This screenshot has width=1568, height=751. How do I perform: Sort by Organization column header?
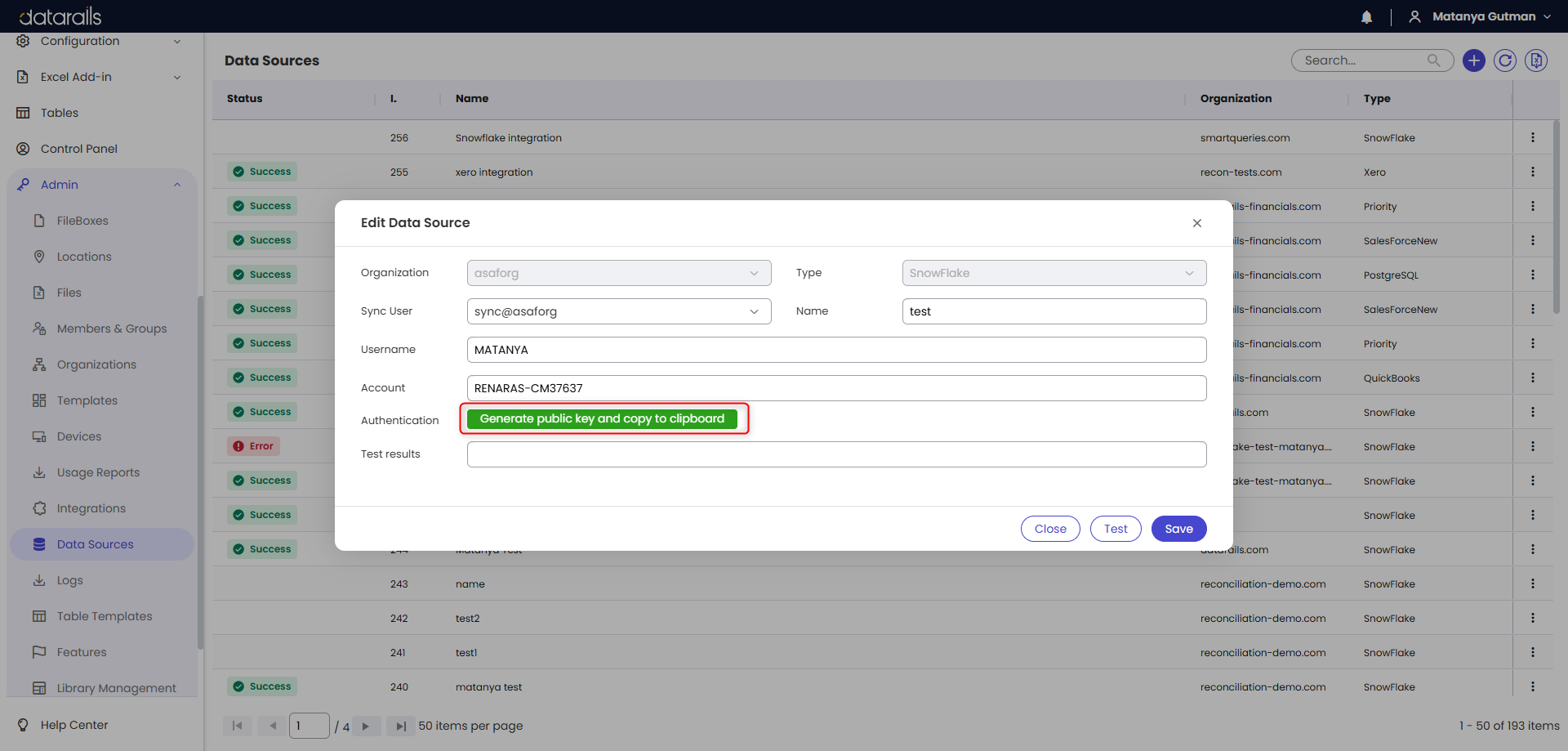pyautogui.click(x=1236, y=98)
